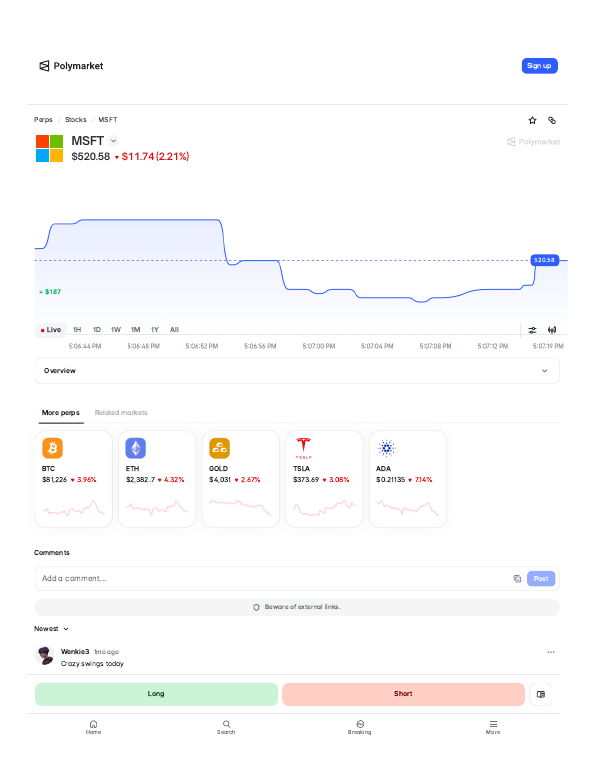The image size is (595, 770).
Task: Open the Newest sort dropdown
Action: [x=51, y=629]
